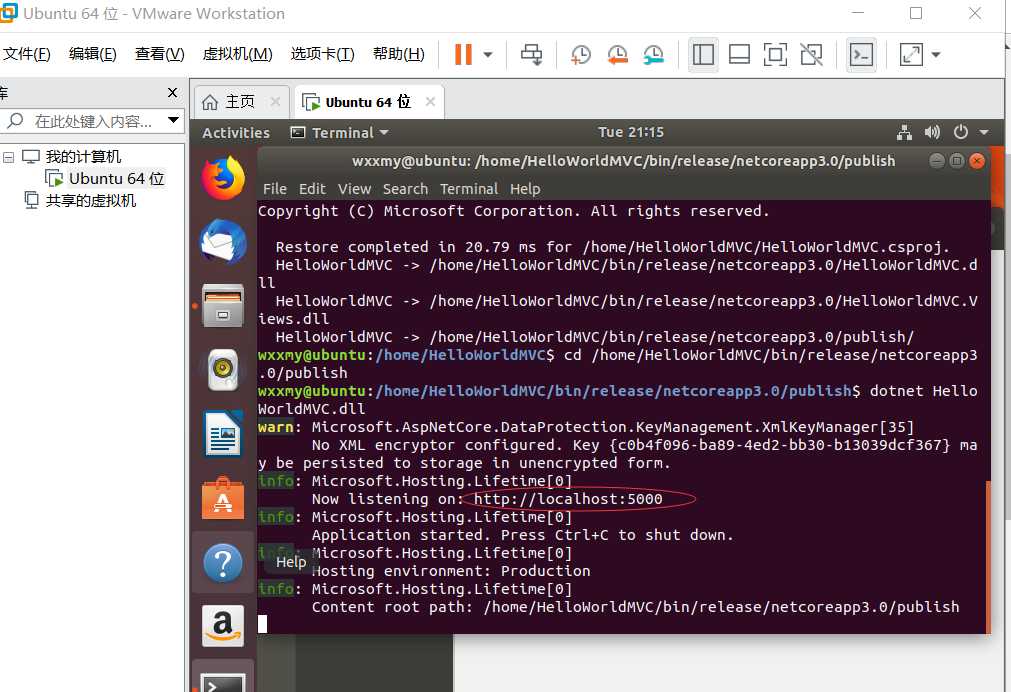Open the 查看(V) menu

tap(159, 54)
